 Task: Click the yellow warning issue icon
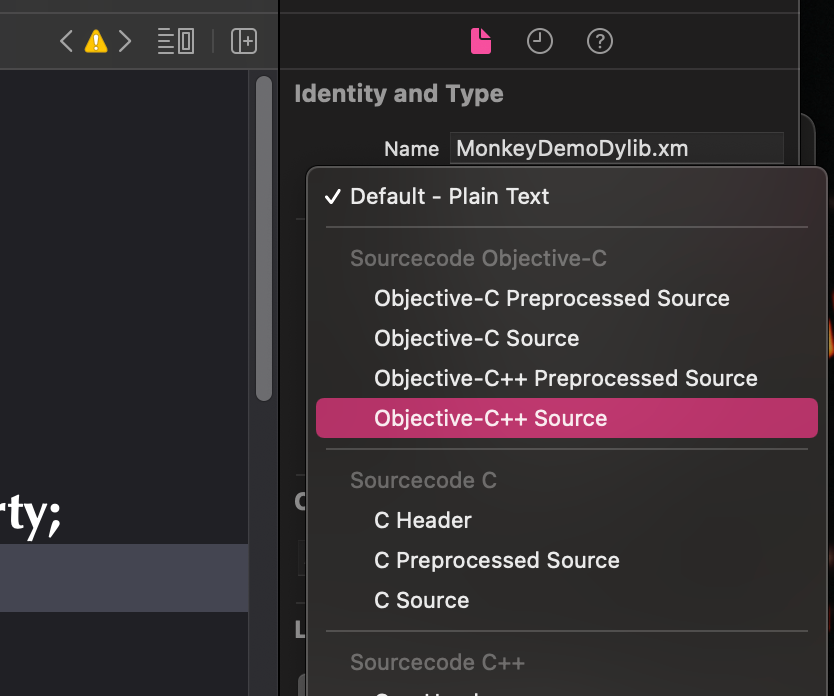tap(96, 41)
